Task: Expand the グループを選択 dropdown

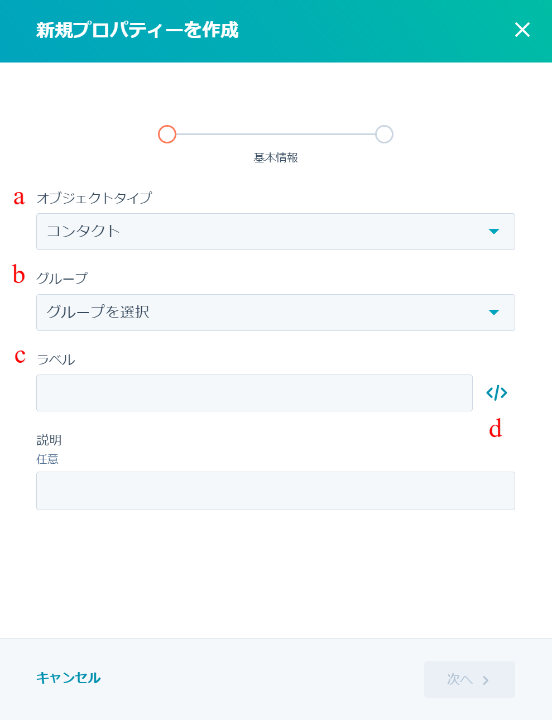Action: 276,312
